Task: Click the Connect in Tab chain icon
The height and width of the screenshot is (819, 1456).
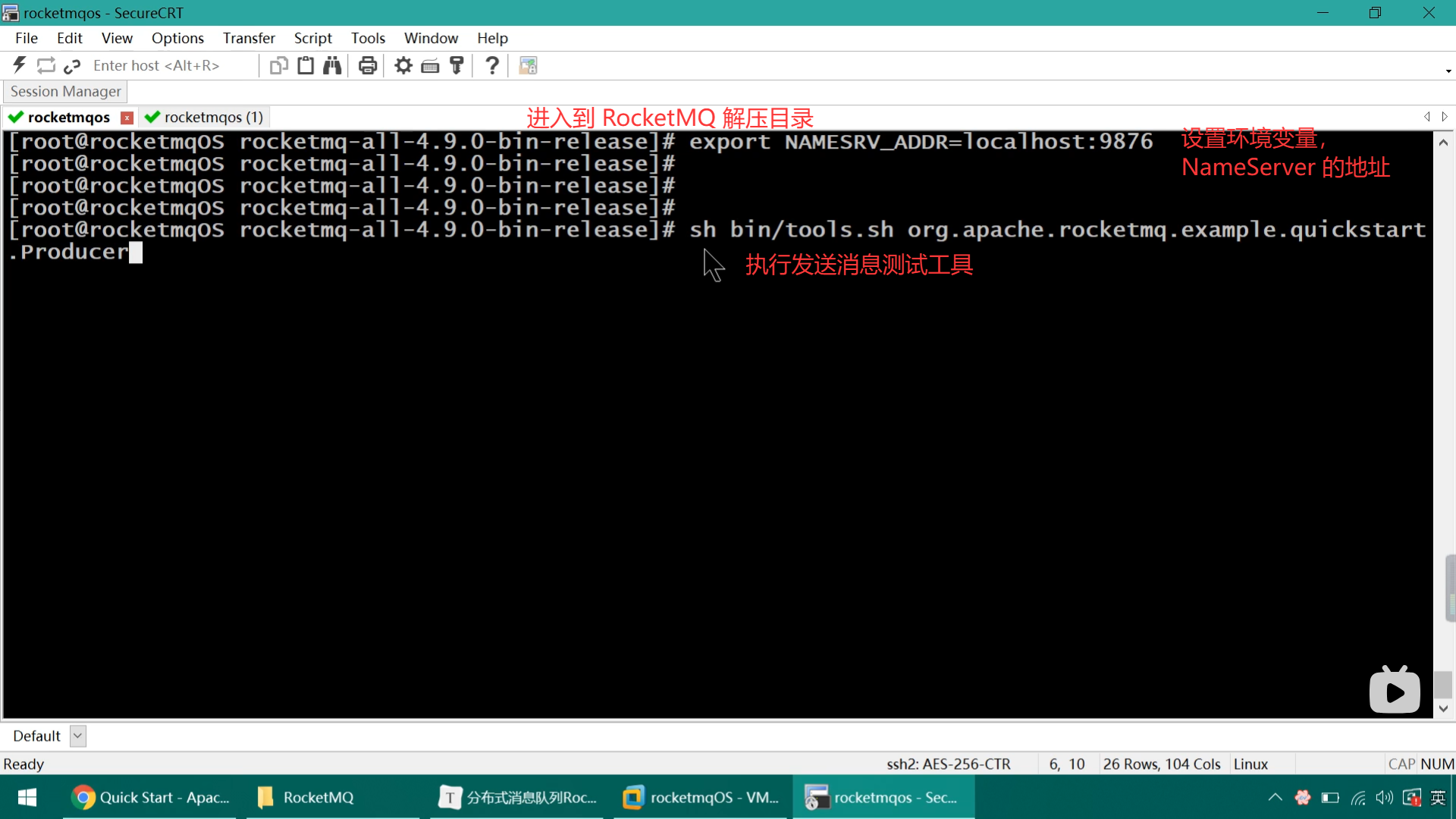Action: click(x=72, y=66)
